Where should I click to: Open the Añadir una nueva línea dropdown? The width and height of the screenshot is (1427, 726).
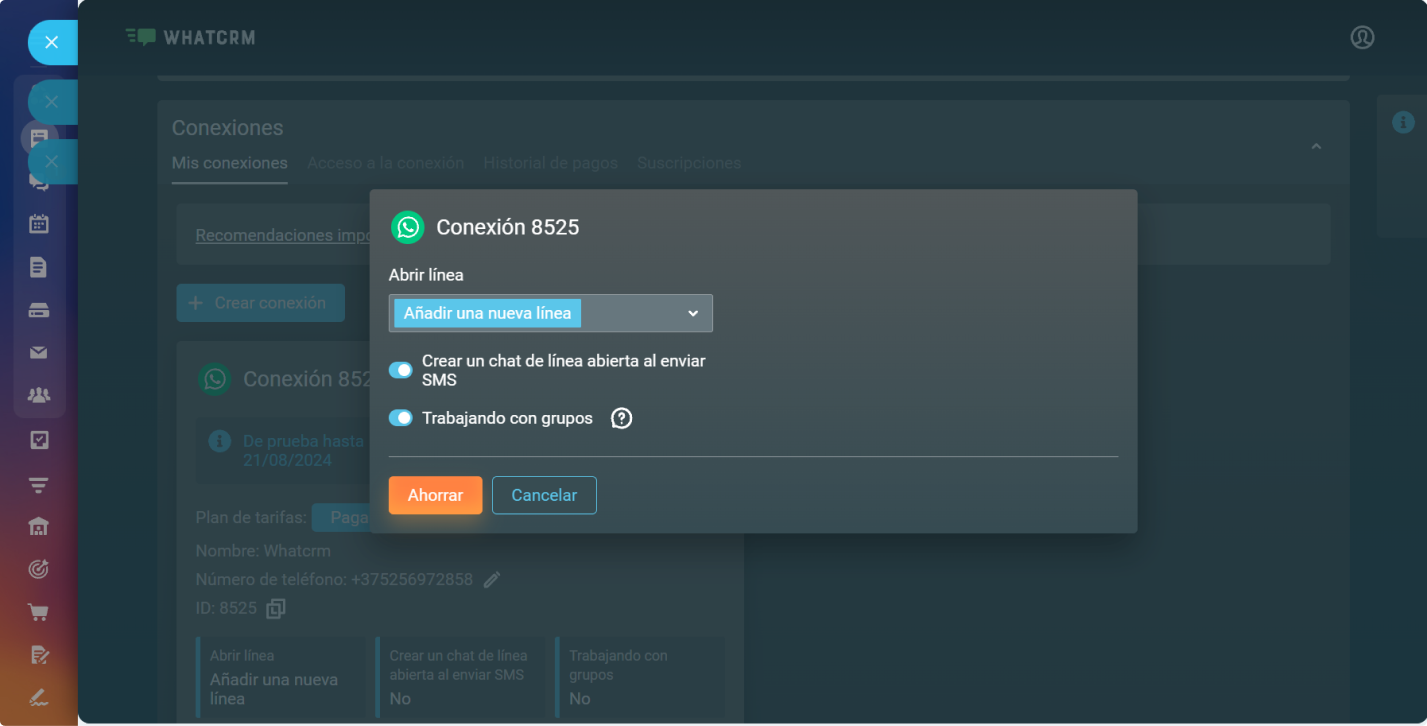tap(551, 313)
